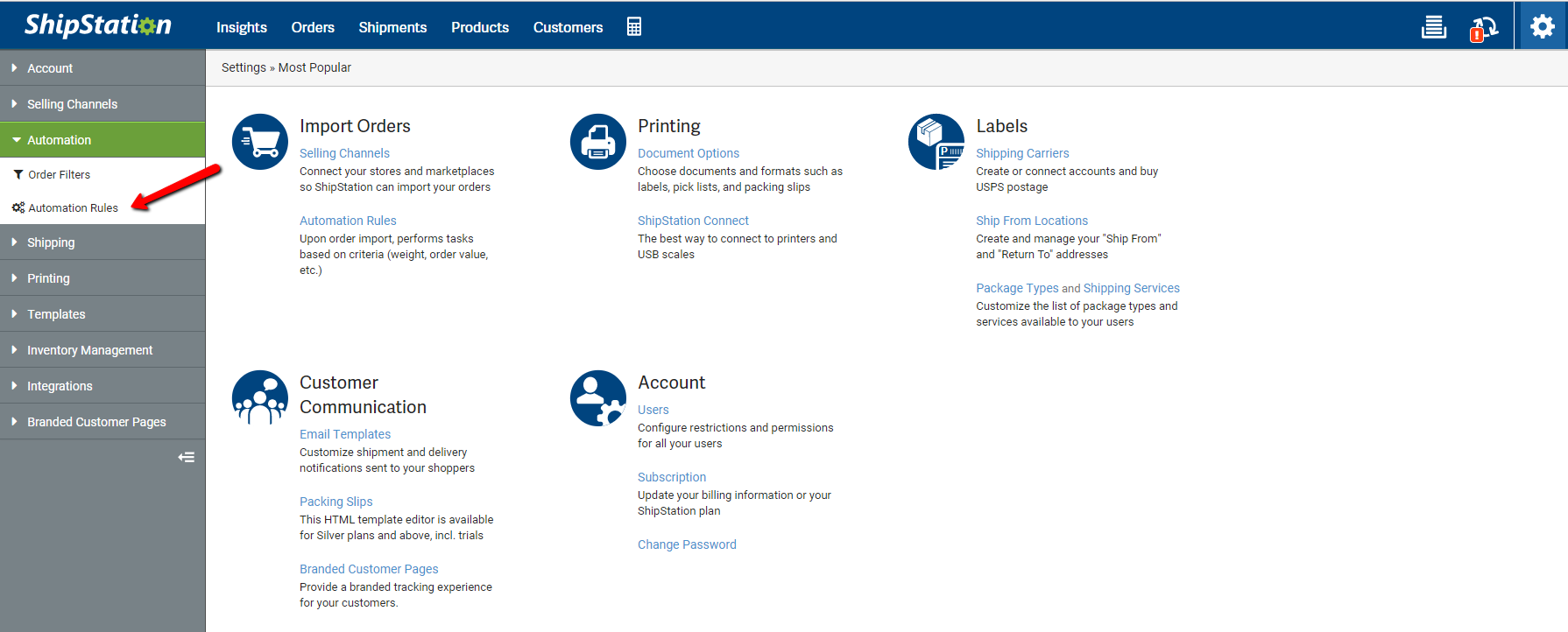Click the Order Filters funnel icon
The width and height of the screenshot is (1568, 632).
pos(18,174)
